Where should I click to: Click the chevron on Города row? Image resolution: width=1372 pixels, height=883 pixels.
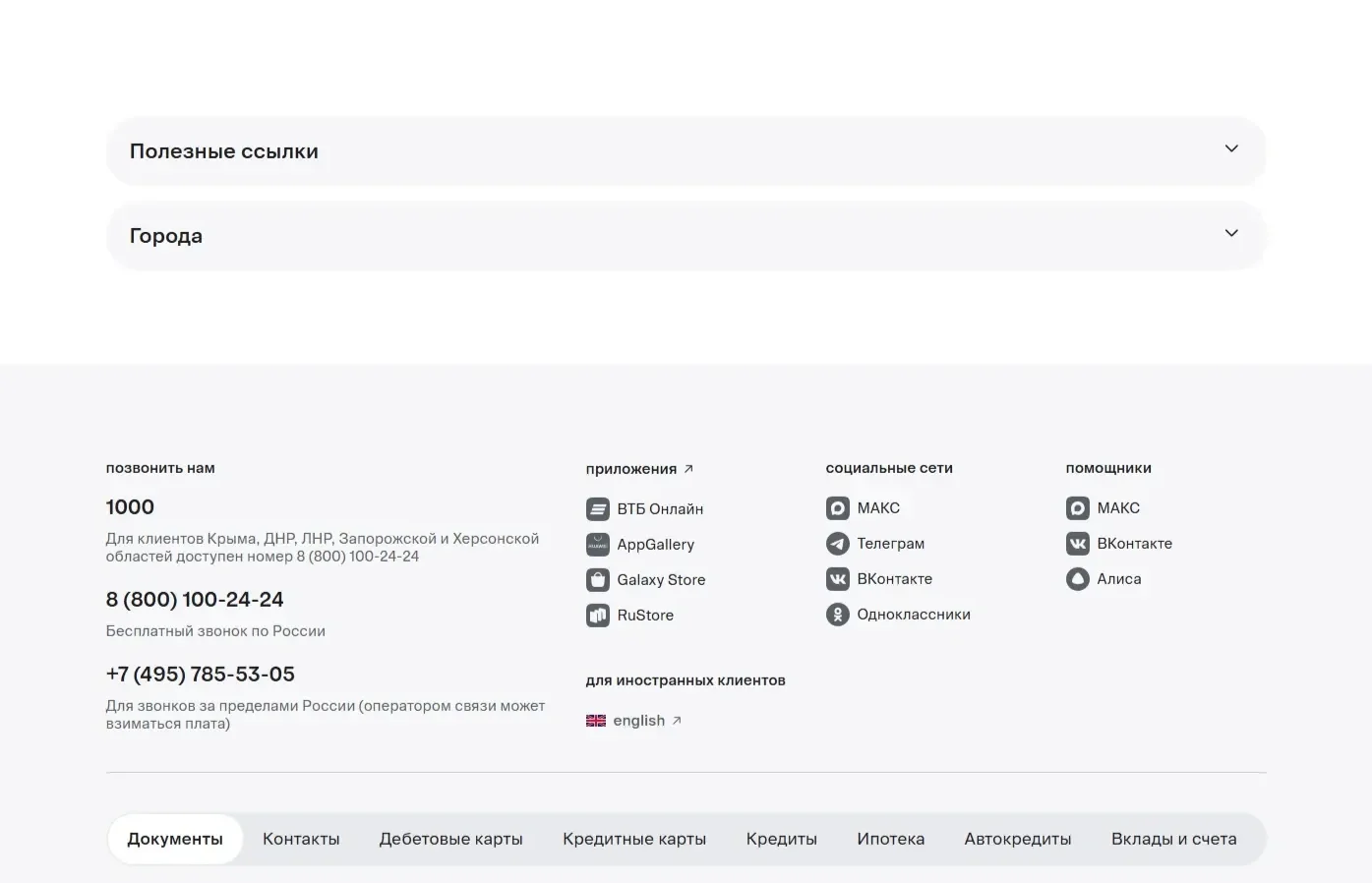(x=1231, y=234)
